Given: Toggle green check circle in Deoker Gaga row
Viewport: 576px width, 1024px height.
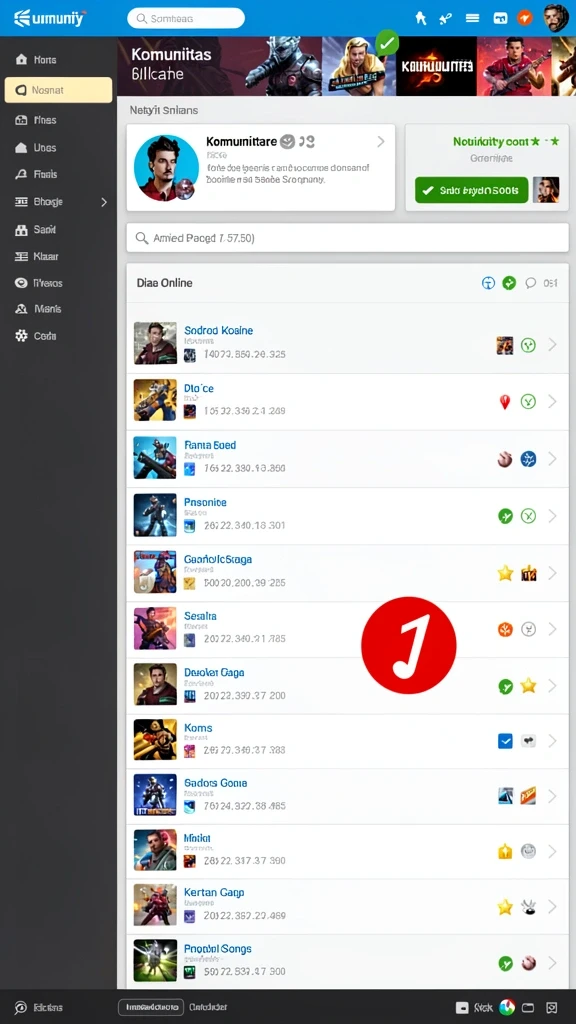Looking at the screenshot, I should (x=505, y=686).
